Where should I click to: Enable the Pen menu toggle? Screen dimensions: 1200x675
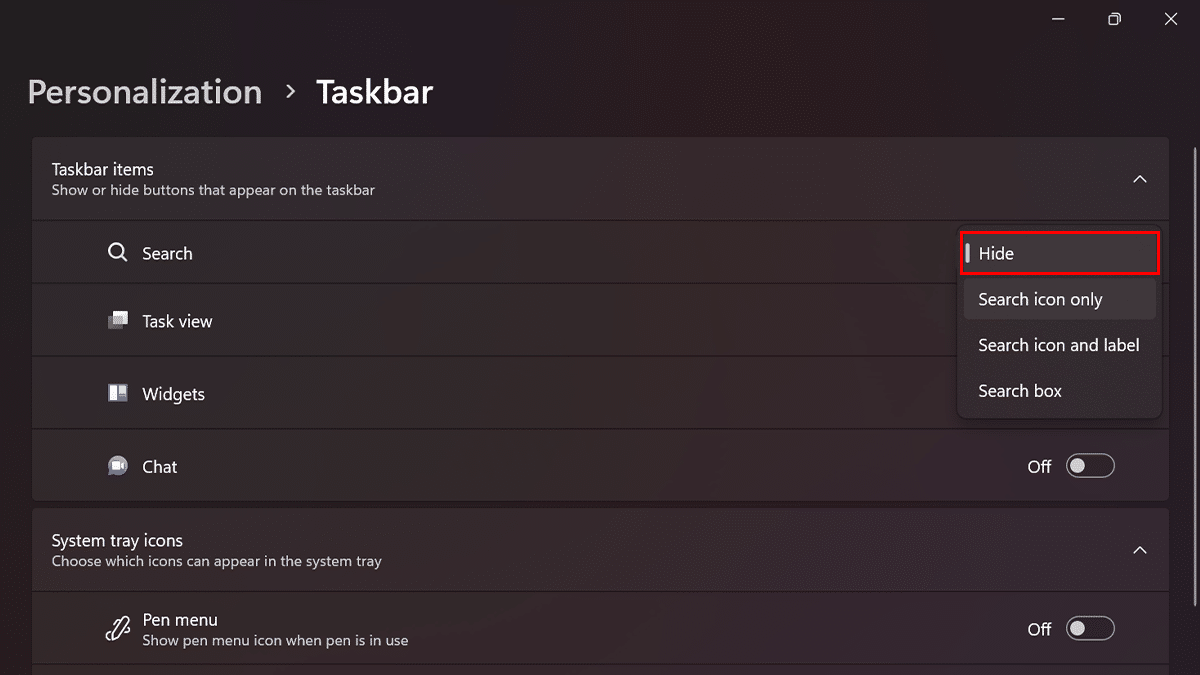(x=1089, y=629)
